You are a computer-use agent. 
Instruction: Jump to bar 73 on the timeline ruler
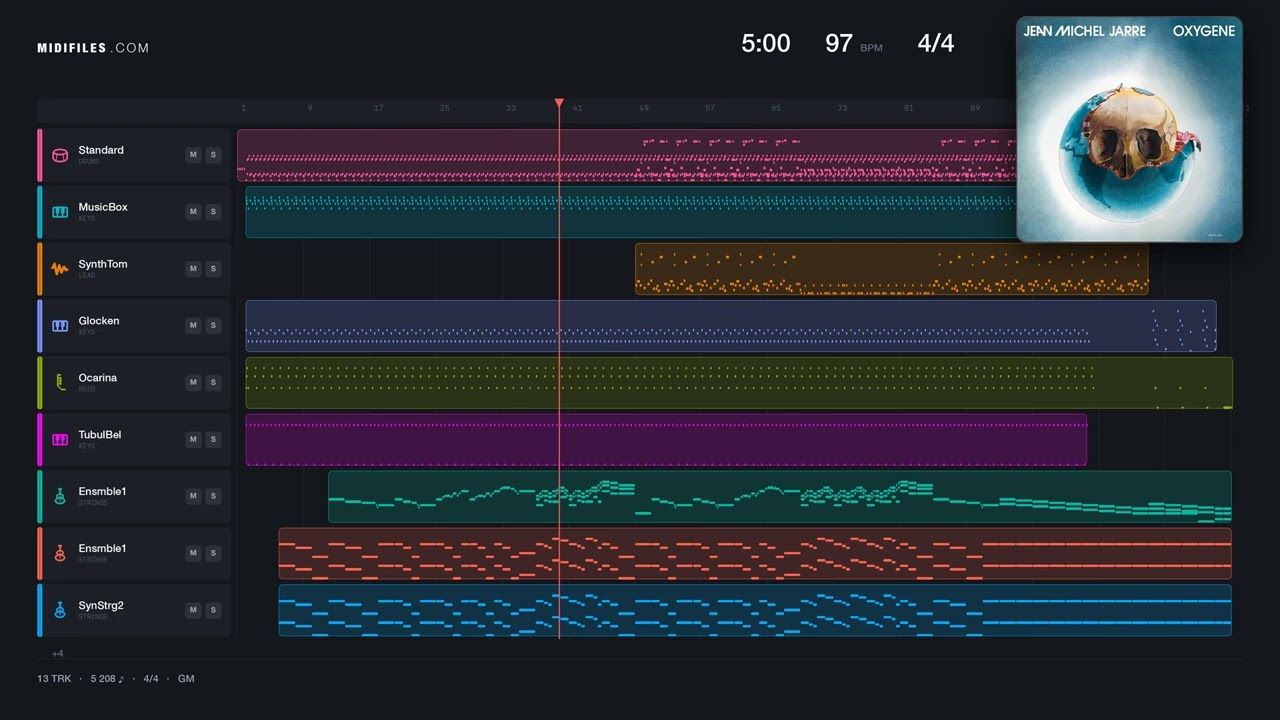pos(842,108)
